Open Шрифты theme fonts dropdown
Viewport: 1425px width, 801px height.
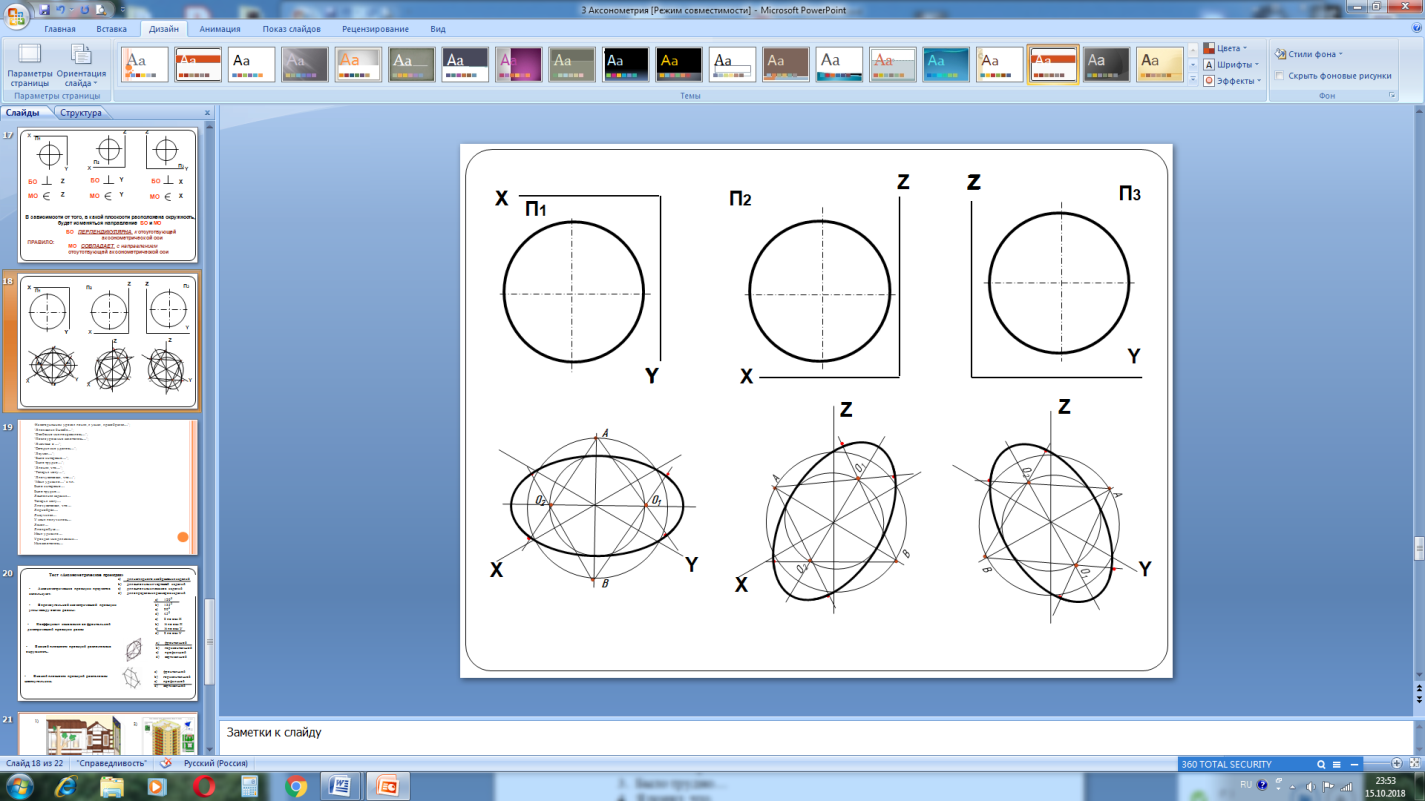pos(1231,64)
